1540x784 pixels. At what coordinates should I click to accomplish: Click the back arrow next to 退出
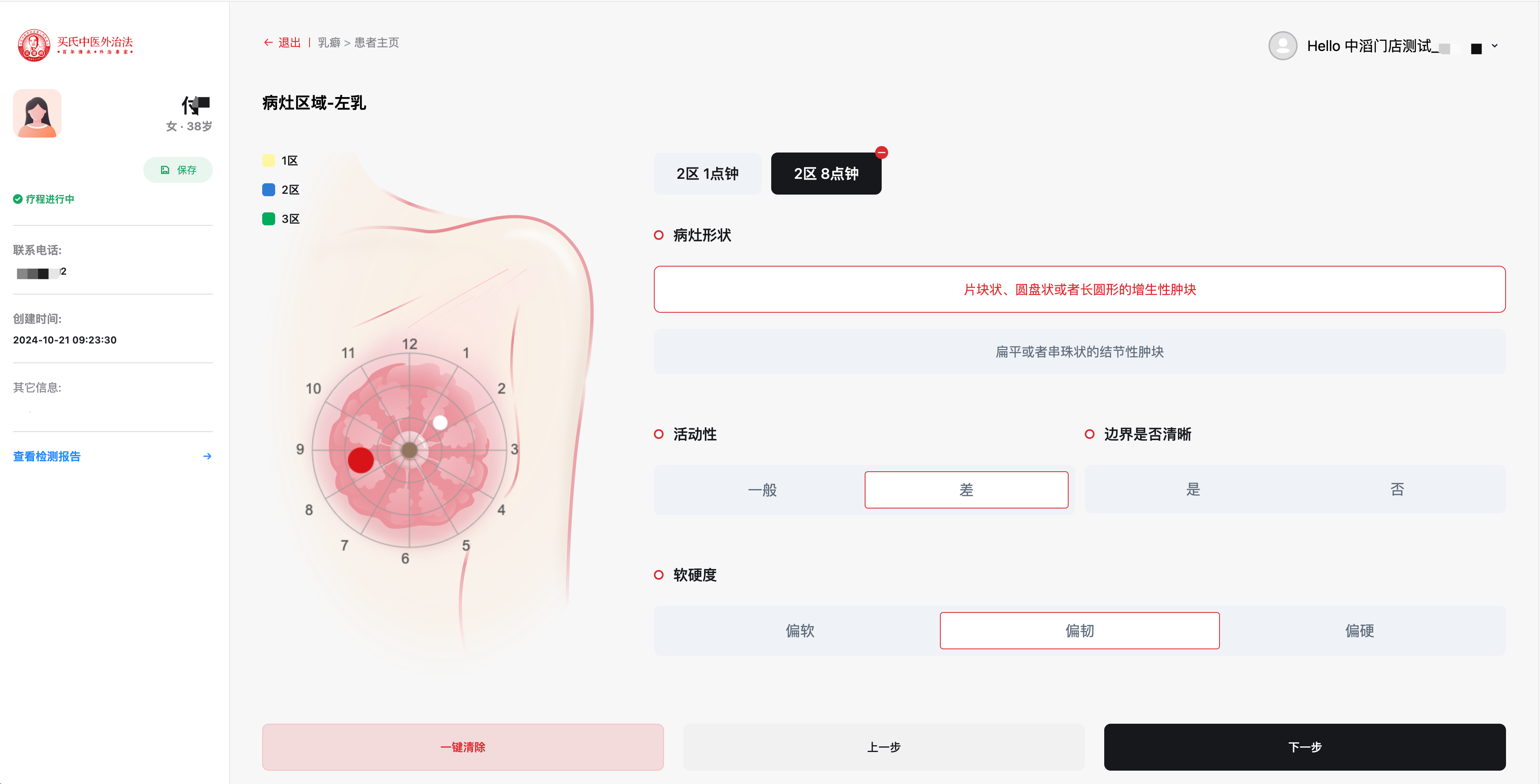(x=268, y=42)
